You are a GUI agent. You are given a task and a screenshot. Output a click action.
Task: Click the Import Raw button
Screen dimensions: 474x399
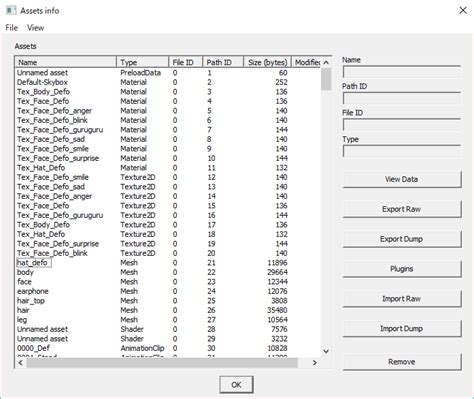point(402,299)
